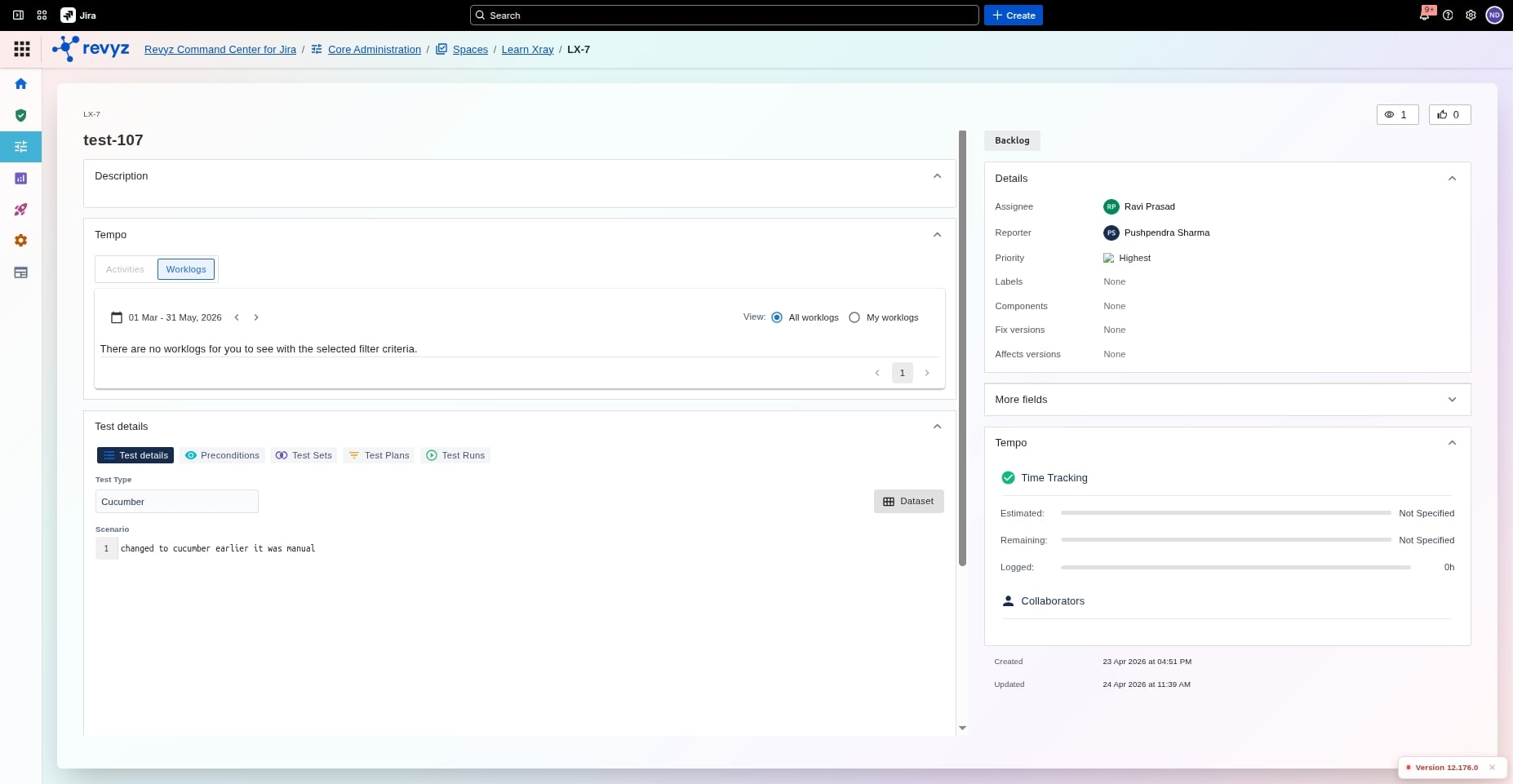Click the Estimated time progress bar

click(1226, 513)
